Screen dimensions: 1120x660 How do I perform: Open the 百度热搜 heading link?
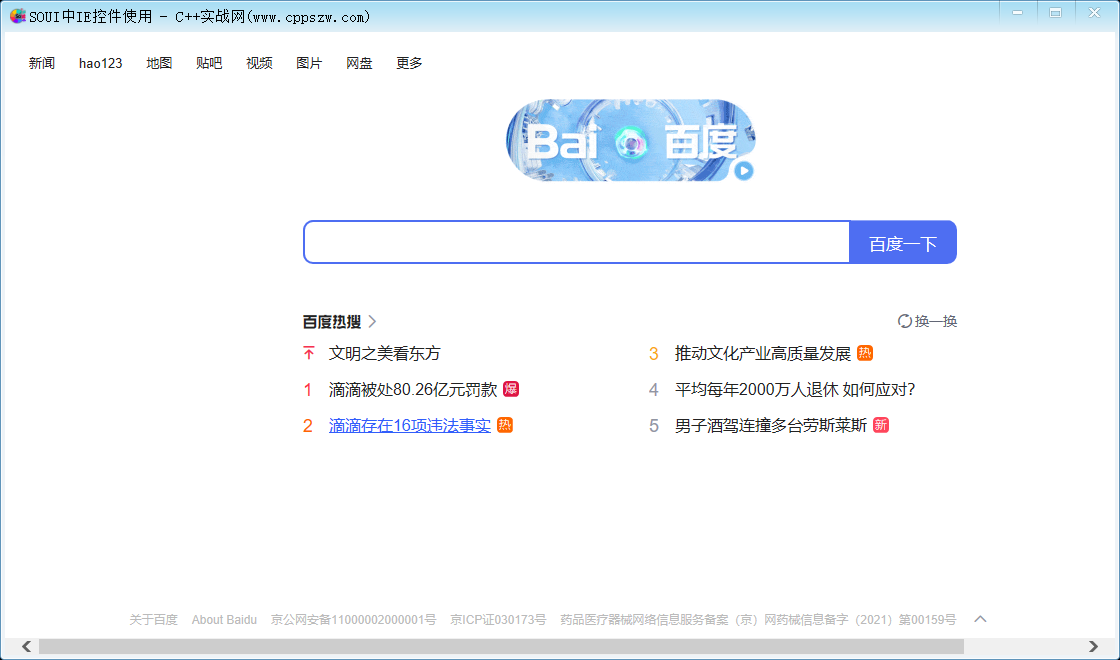[332, 322]
